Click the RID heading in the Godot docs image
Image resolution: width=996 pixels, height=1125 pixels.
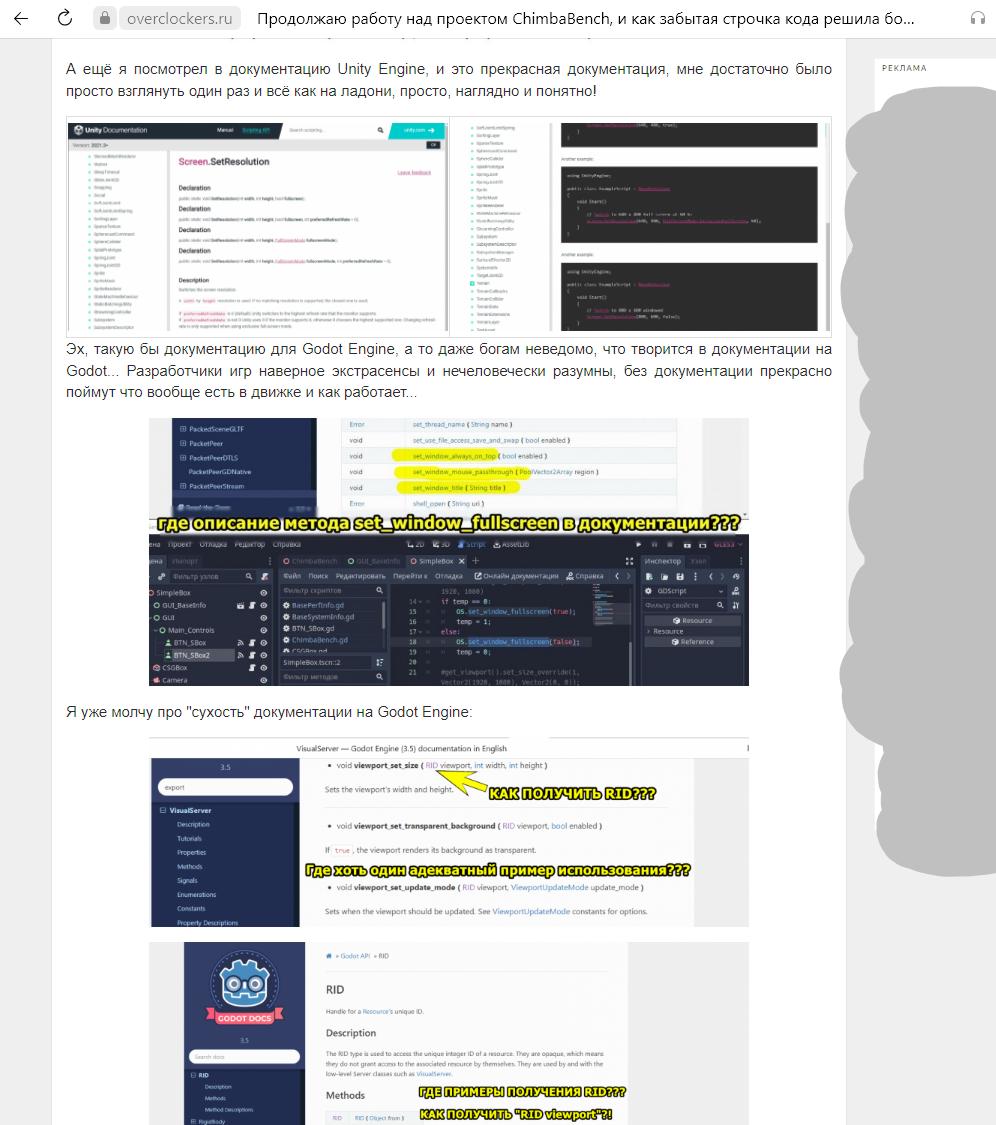click(335, 989)
